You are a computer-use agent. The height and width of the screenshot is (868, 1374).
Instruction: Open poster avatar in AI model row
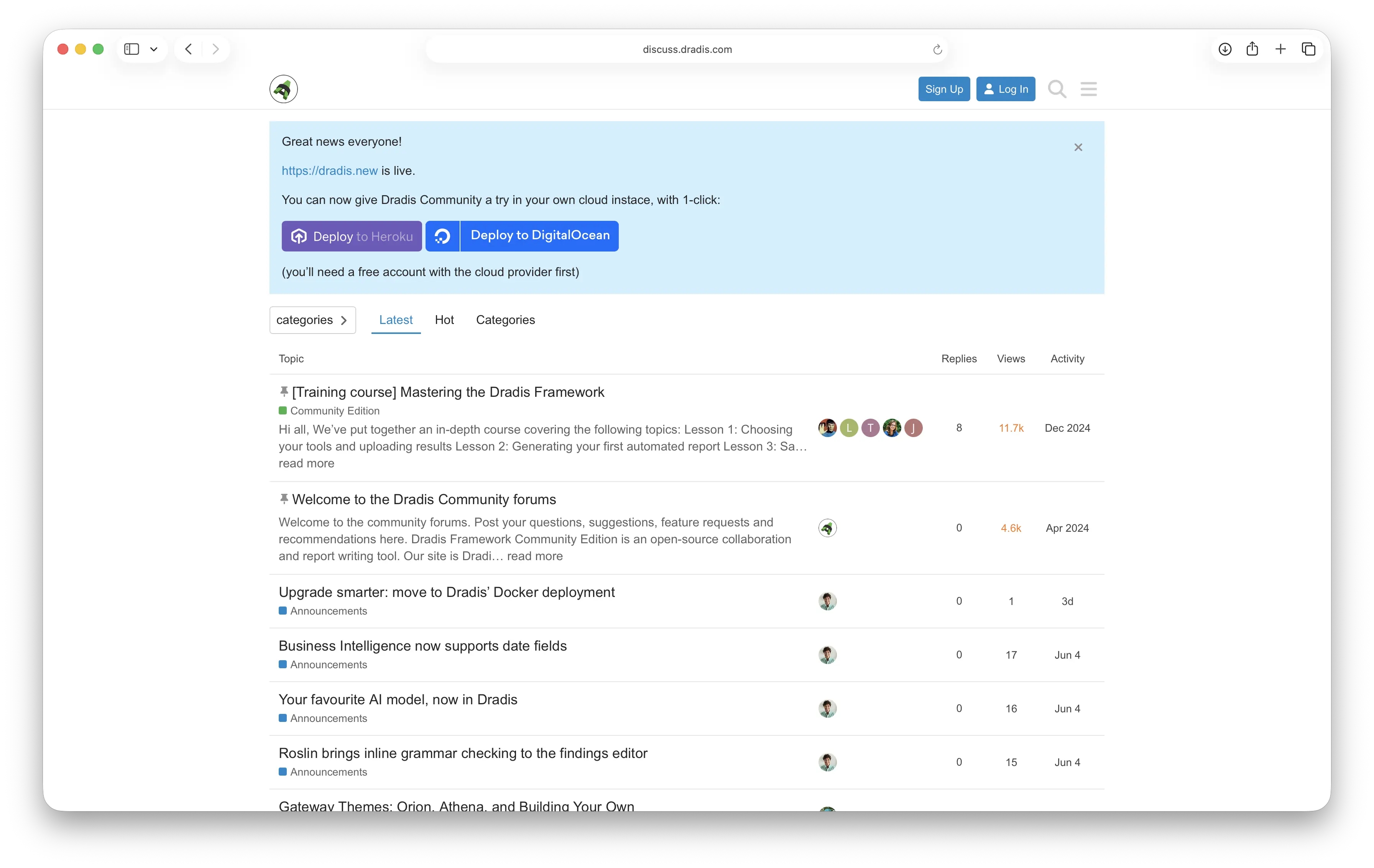click(x=827, y=709)
